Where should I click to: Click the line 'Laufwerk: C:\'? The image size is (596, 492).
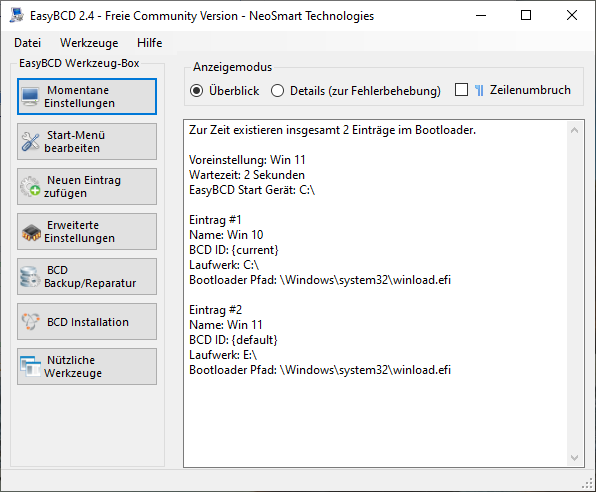224,265
